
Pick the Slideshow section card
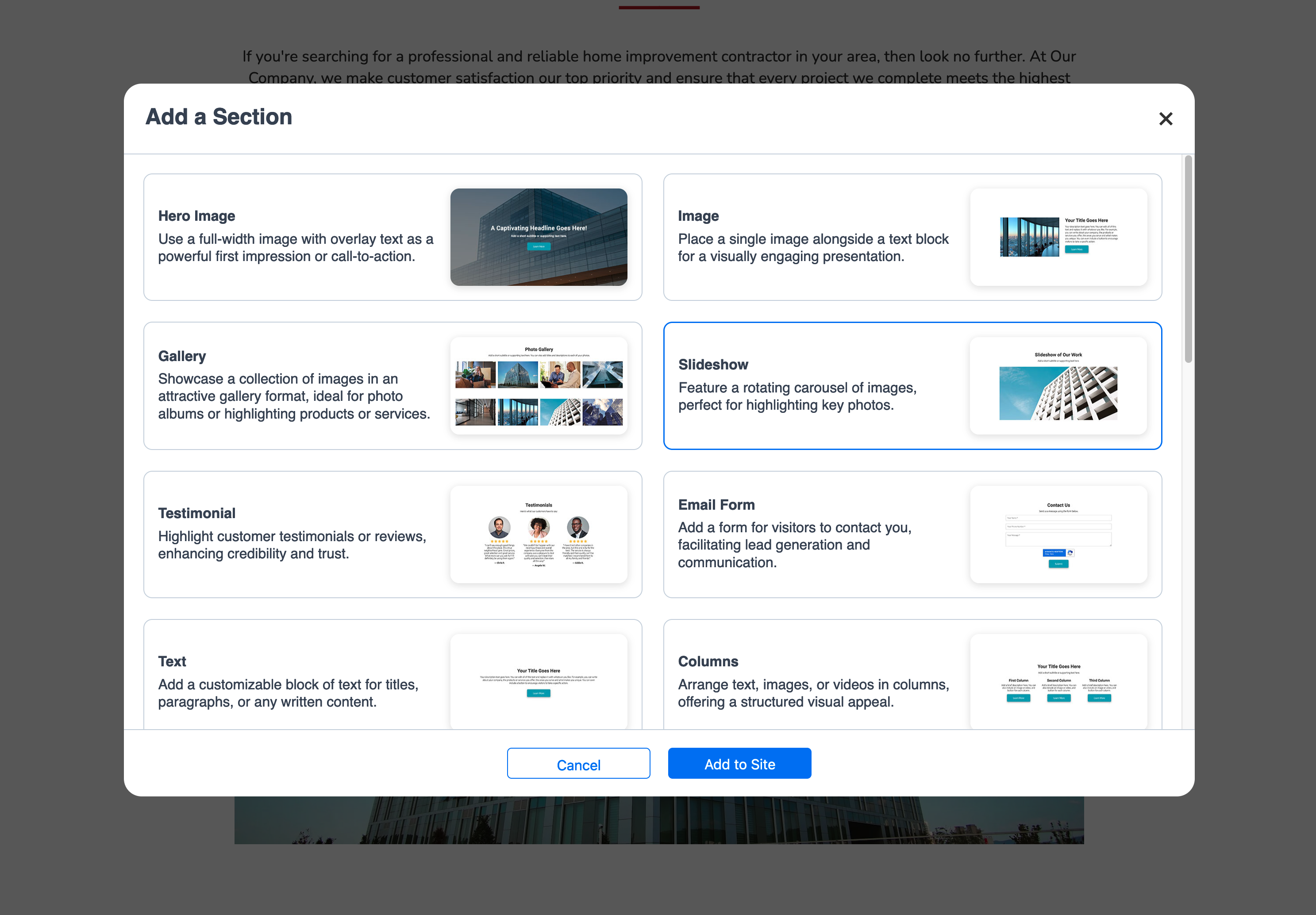(912, 385)
